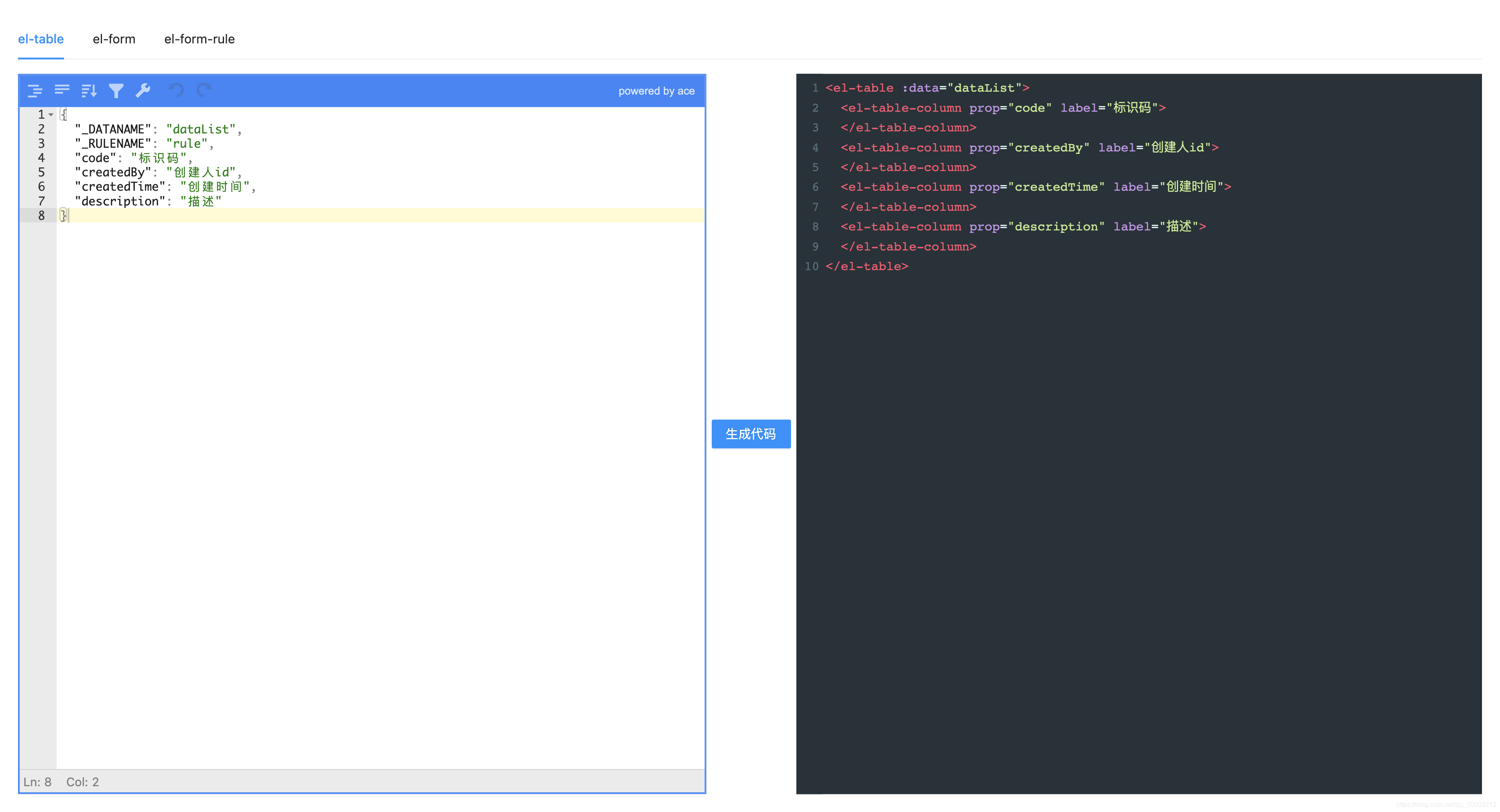Click line number 5 in the editor gutter
1500x812 pixels.
tap(41, 172)
